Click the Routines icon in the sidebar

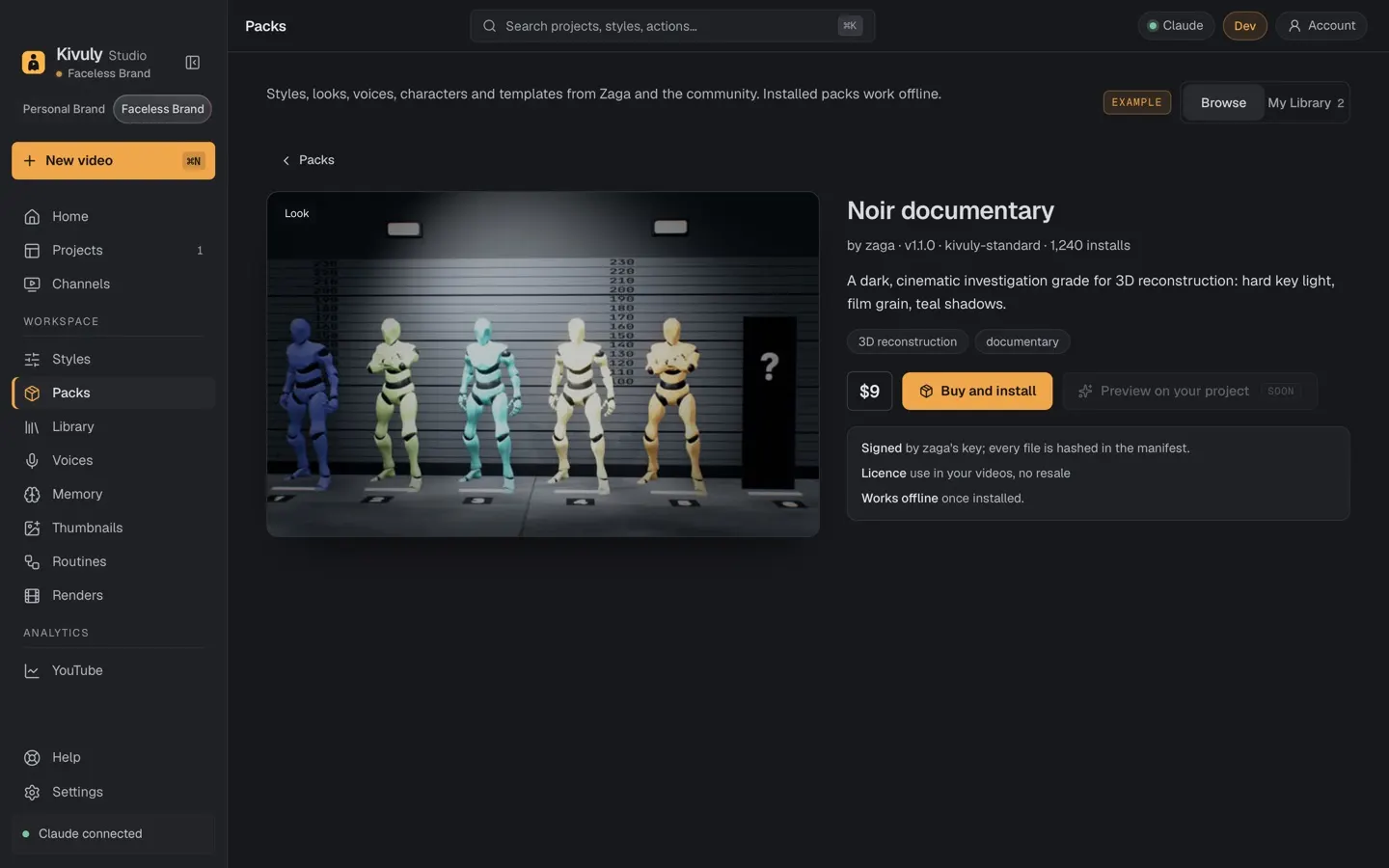(x=32, y=561)
